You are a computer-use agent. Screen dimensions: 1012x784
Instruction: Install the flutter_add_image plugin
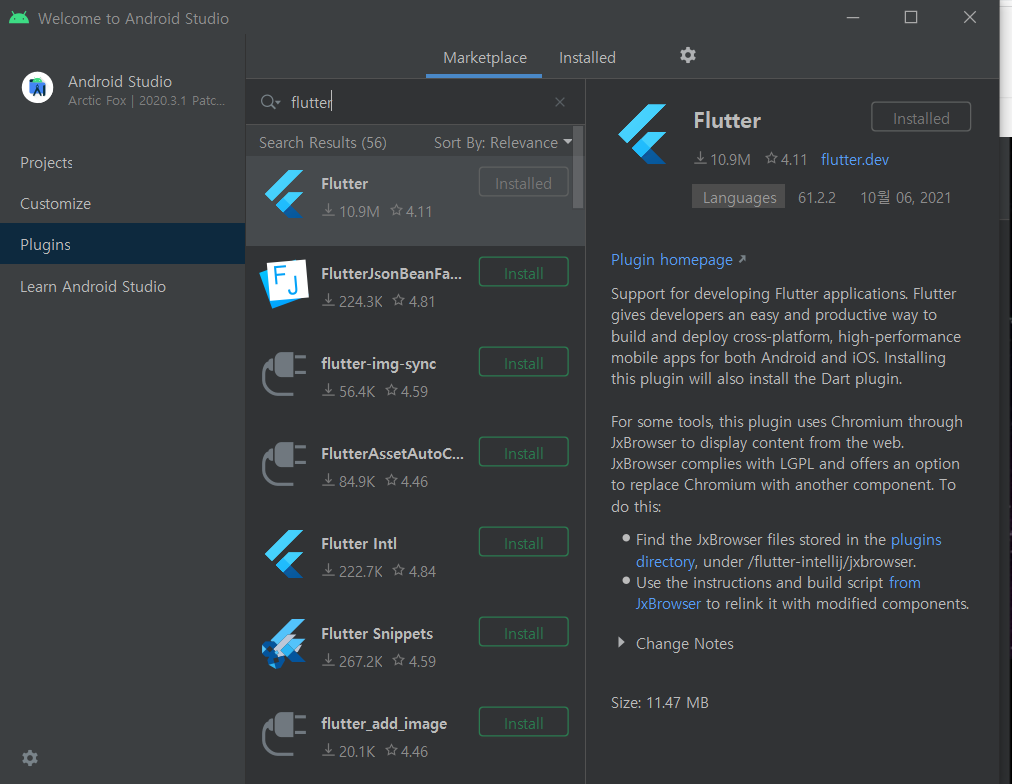pyautogui.click(x=523, y=722)
